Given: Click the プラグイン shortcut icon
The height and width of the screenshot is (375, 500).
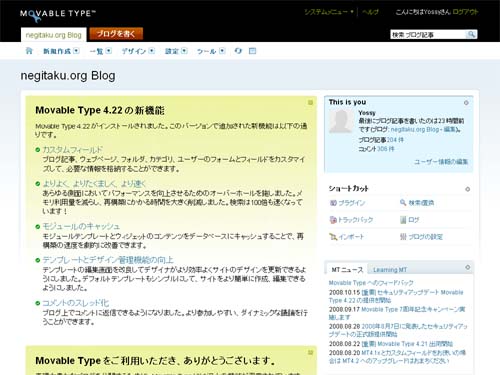Looking at the screenshot, I should pos(333,203).
